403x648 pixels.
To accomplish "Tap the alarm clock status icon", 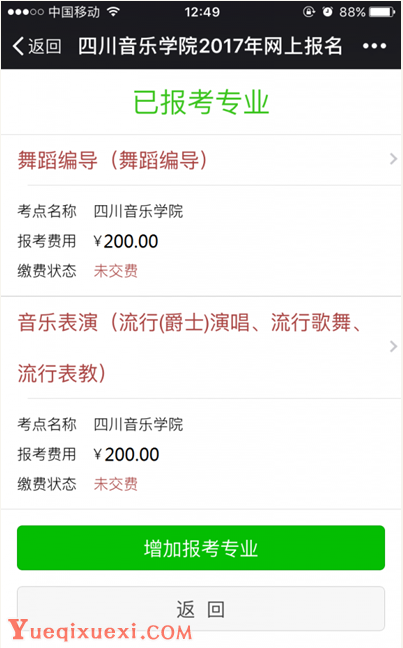I will pyautogui.click(x=327, y=12).
